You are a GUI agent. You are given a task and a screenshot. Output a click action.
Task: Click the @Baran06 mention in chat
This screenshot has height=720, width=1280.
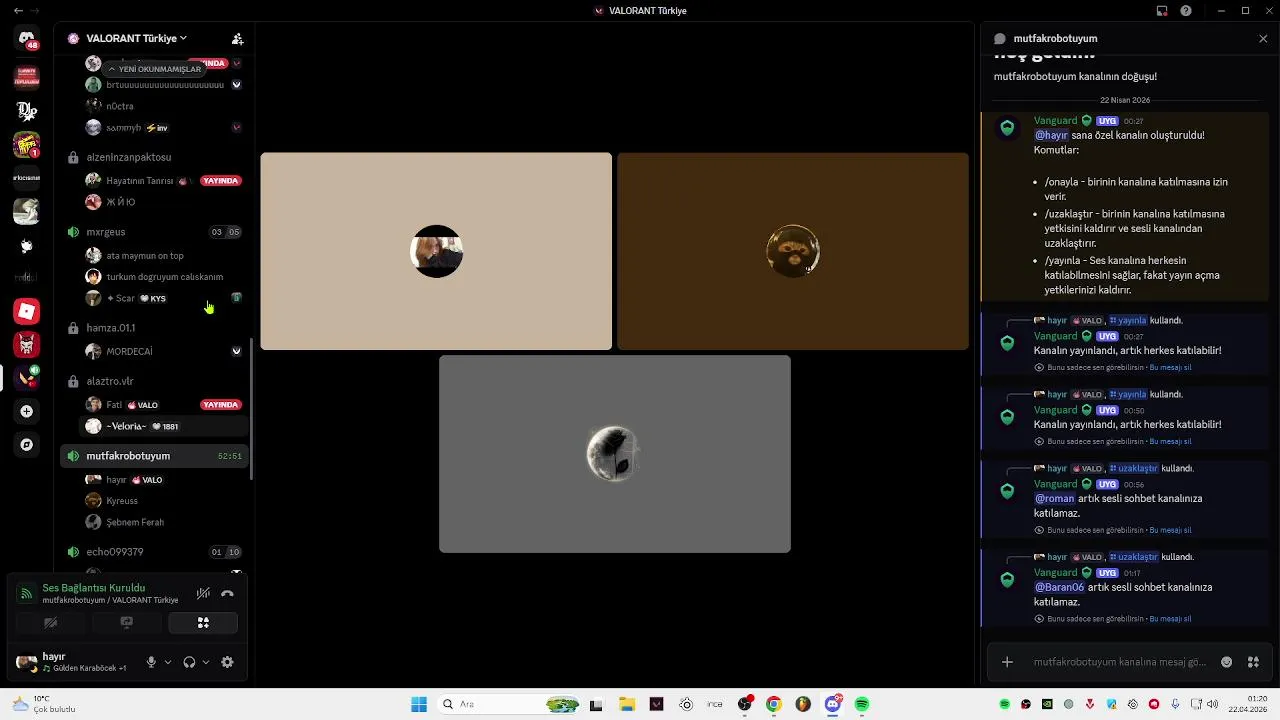click(x=1059, y=587)
